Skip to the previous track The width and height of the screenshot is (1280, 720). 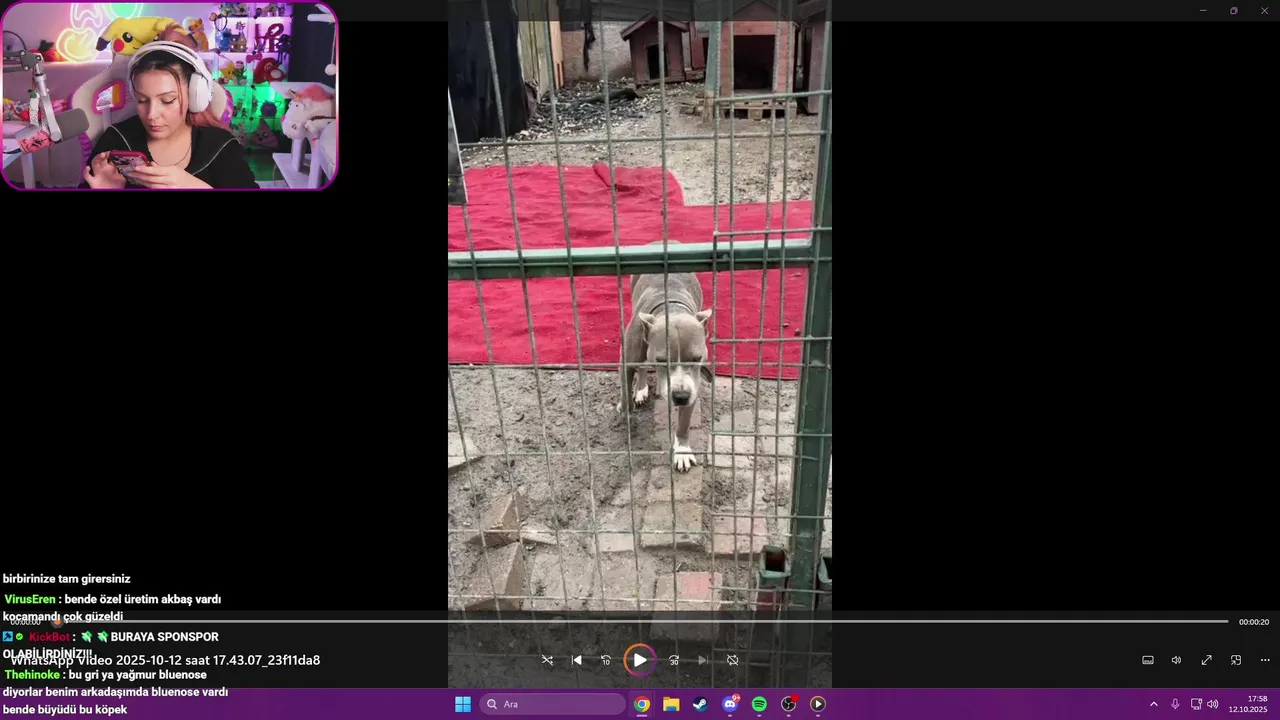pos(576,660)
